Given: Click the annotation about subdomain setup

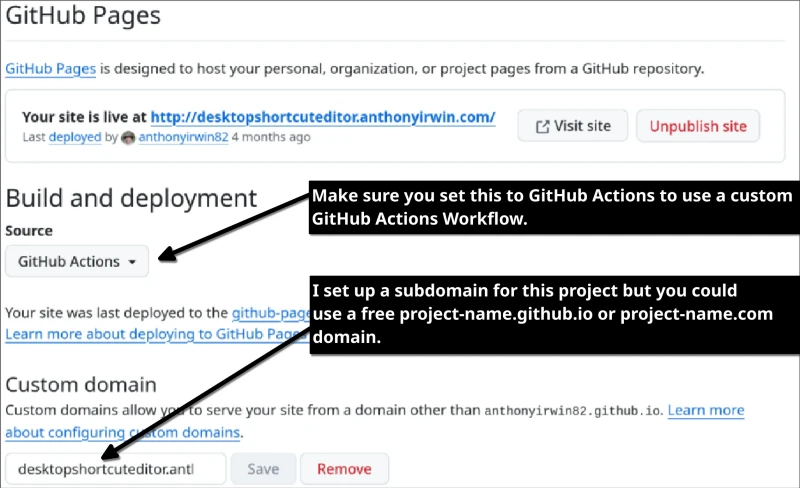Looking at the screenshot, I should tap(551, 314).
